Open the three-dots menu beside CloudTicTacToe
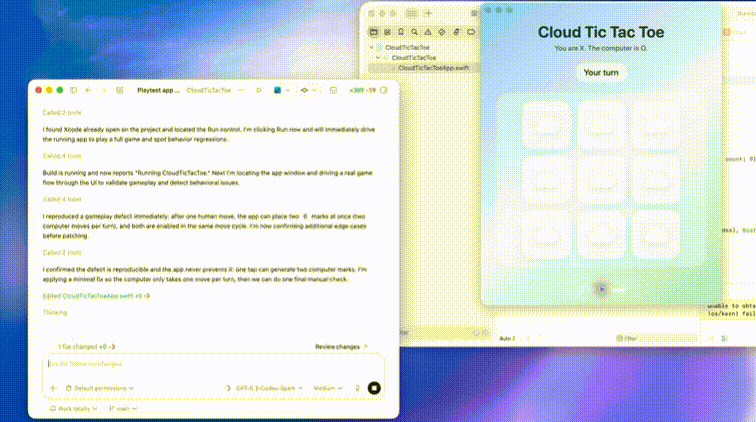The height and width of the screenshot is (422, 756). point(242,90)
